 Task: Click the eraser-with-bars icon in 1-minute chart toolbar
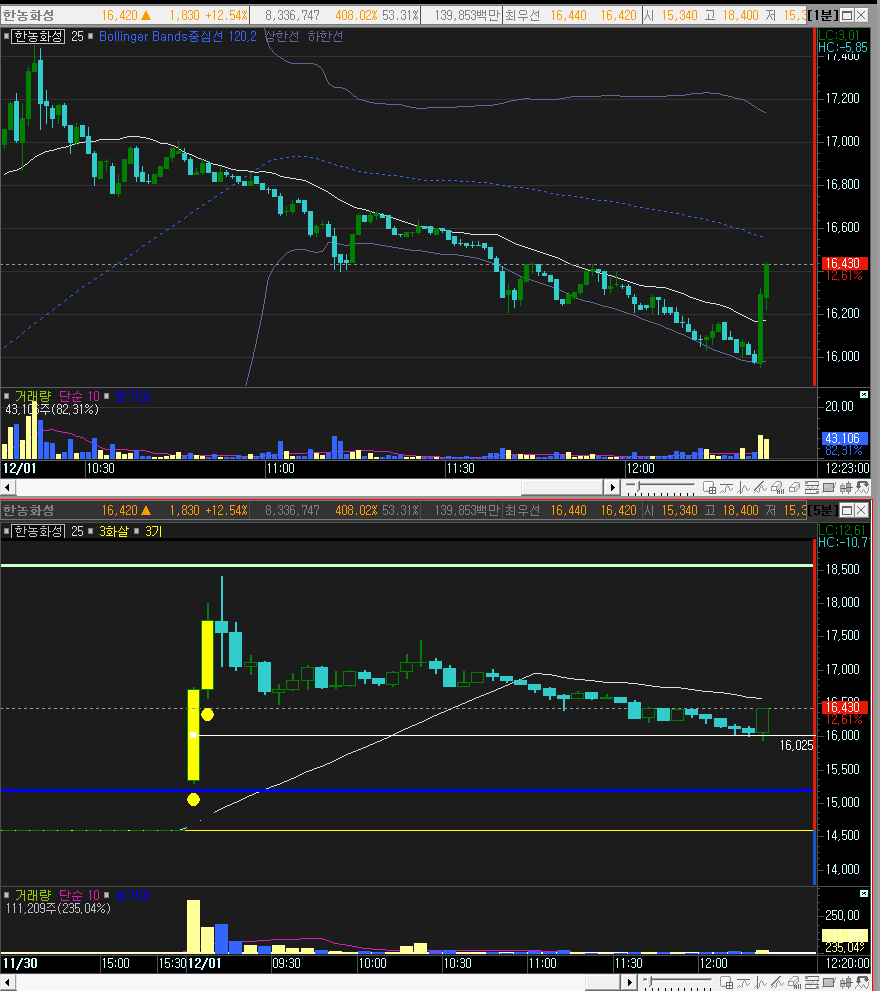[x=778, y=487]
